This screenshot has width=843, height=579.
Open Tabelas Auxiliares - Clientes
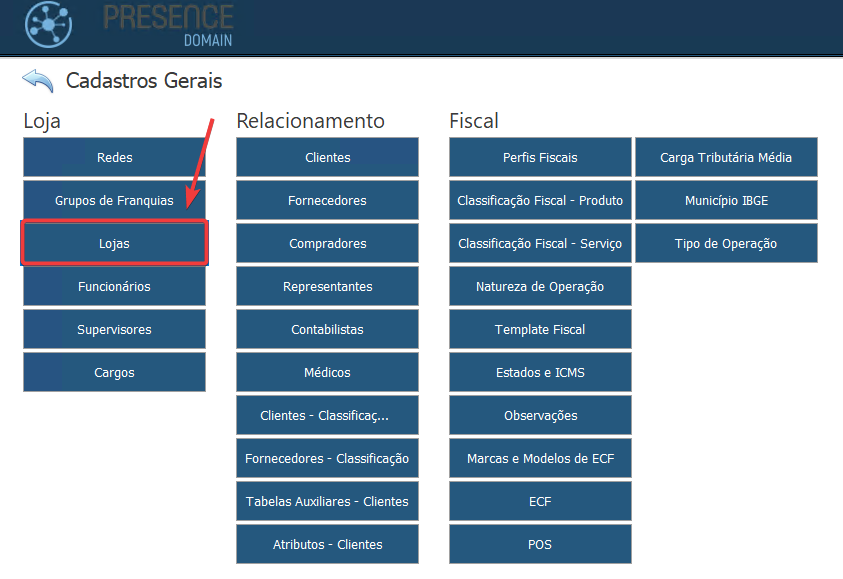327,502
